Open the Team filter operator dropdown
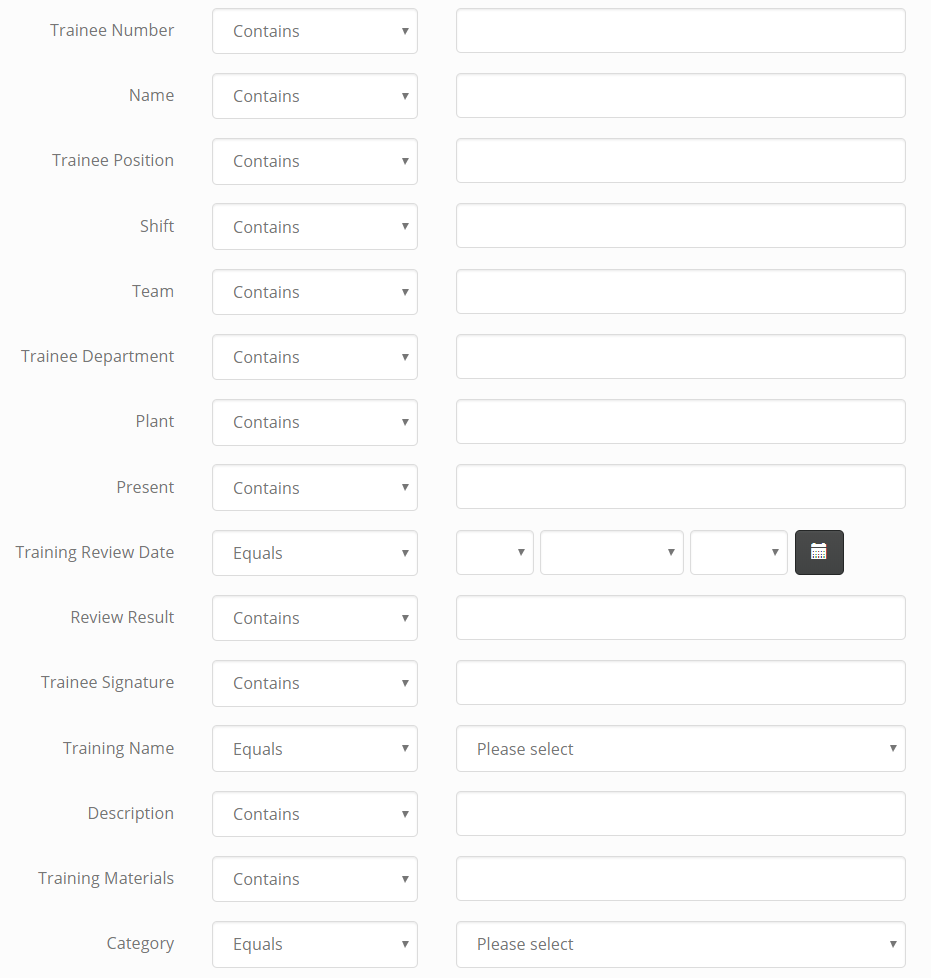Viewport: 931px width, 978px height. click(x=314, y=291)
